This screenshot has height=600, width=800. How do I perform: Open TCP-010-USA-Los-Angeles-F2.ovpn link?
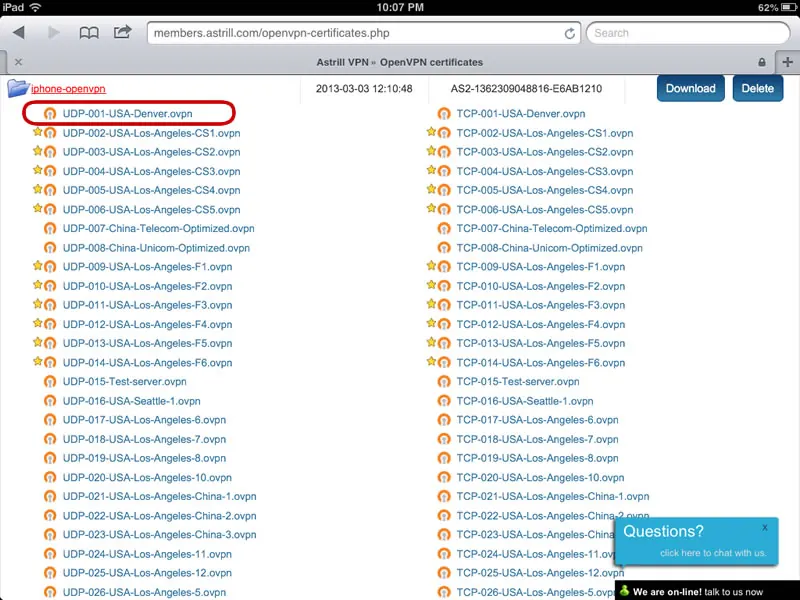click(x=541, y=286)
